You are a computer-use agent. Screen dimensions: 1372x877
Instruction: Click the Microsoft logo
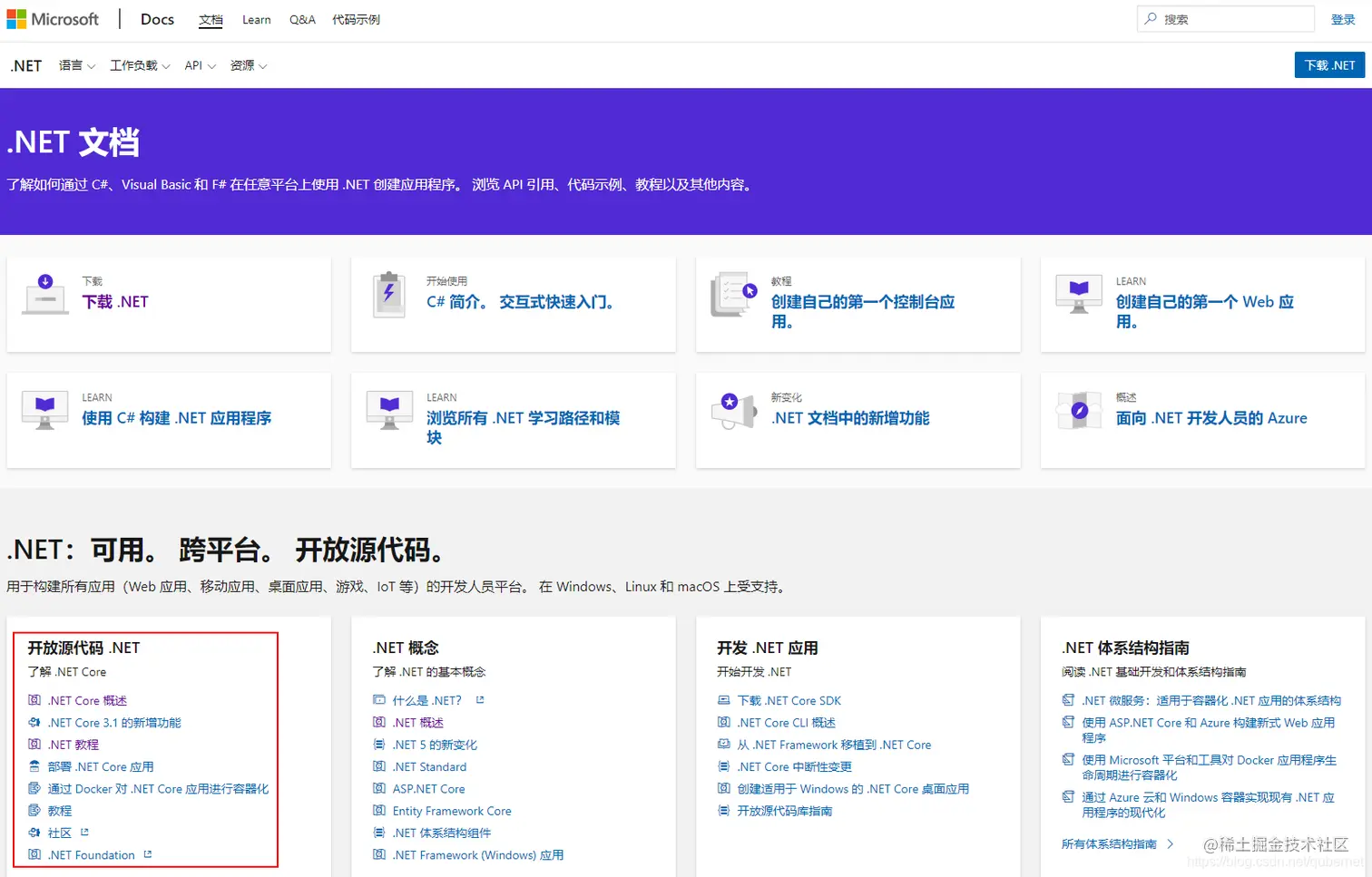(x=53, y=19)
